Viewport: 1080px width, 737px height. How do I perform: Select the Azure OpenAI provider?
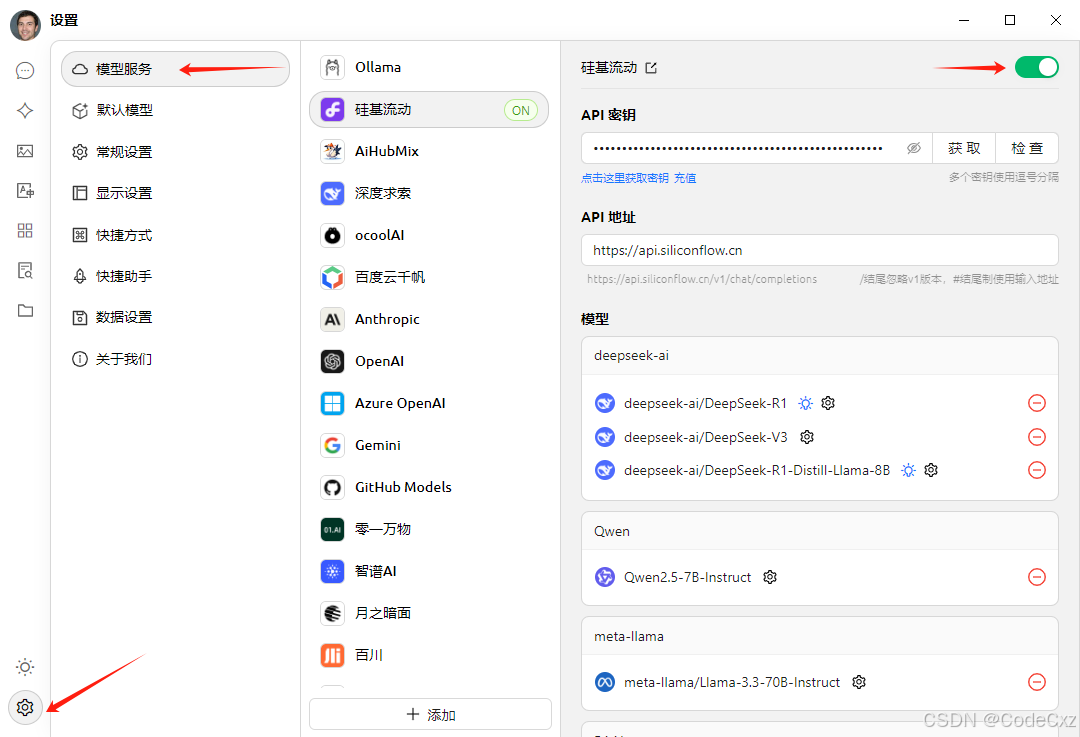click(x=429, y=404)
